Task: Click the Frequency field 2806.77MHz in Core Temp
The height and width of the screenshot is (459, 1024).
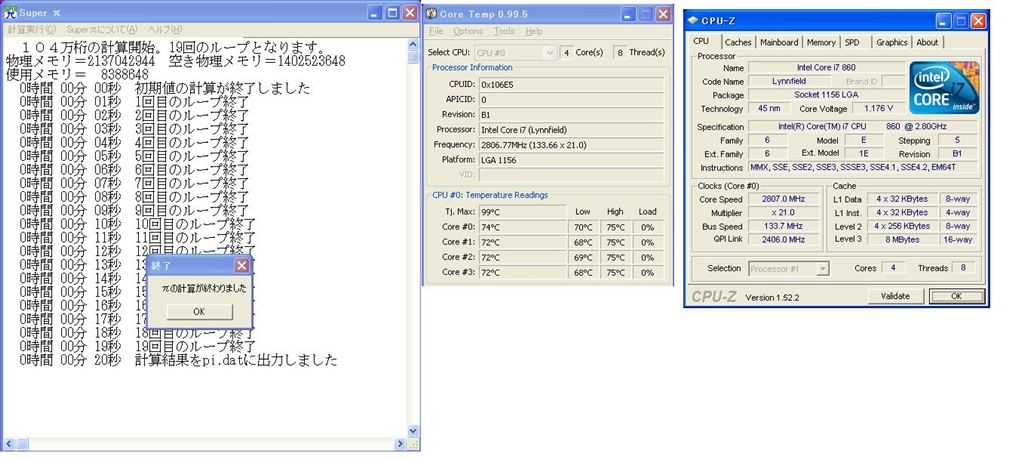Action: (571, 144)
